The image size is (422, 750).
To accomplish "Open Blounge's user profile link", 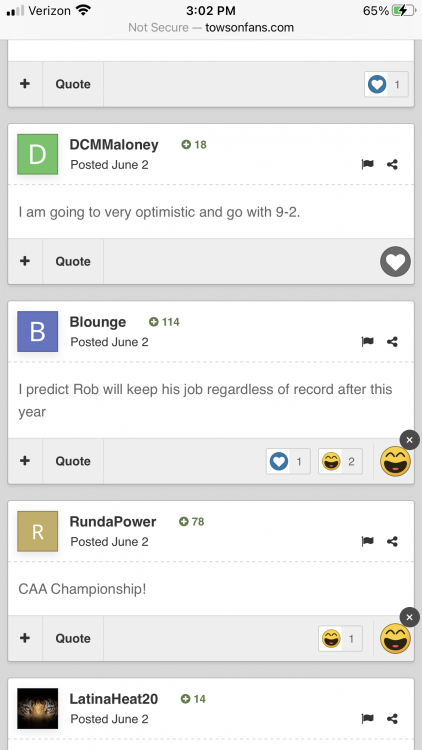I will 98,322.
